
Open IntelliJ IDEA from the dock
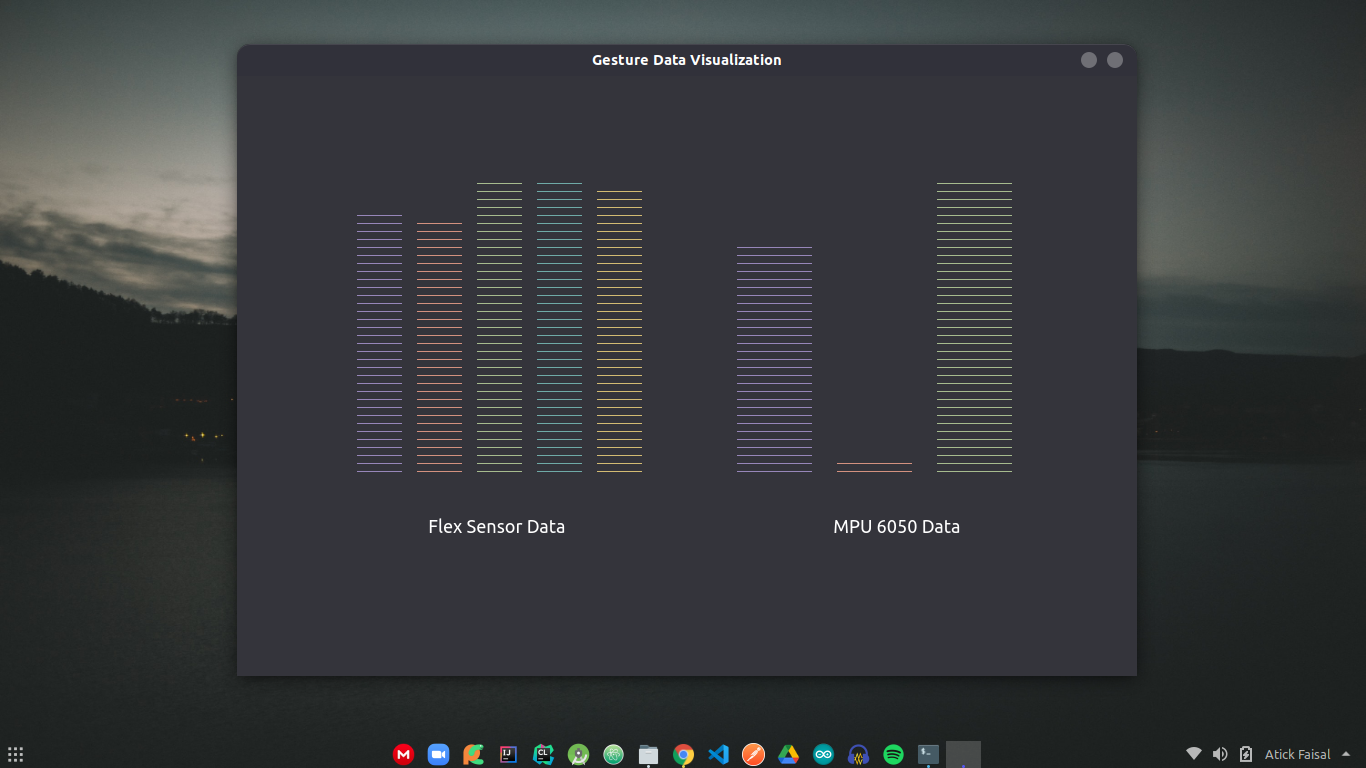click(x=508, y=755)
